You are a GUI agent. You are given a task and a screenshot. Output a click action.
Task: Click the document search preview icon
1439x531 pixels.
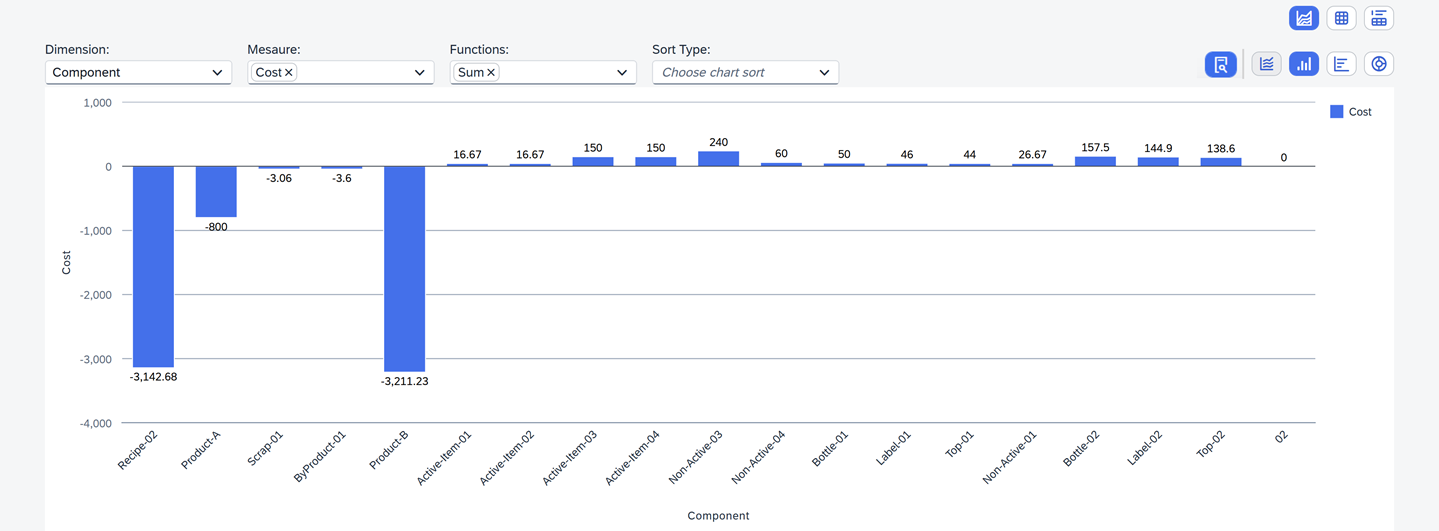coord(1220,64)
